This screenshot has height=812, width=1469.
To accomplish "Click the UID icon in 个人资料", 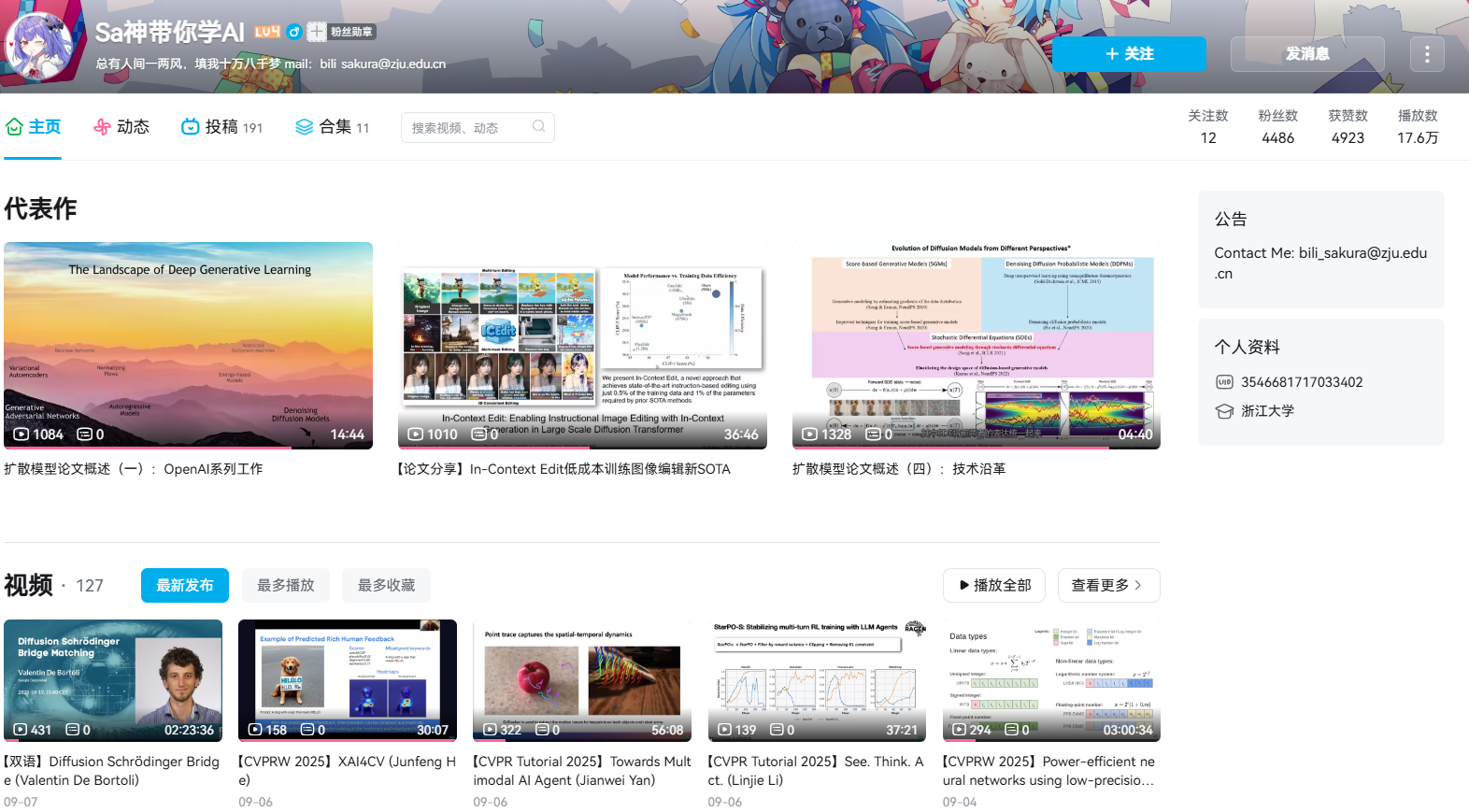I will 1224,382.
